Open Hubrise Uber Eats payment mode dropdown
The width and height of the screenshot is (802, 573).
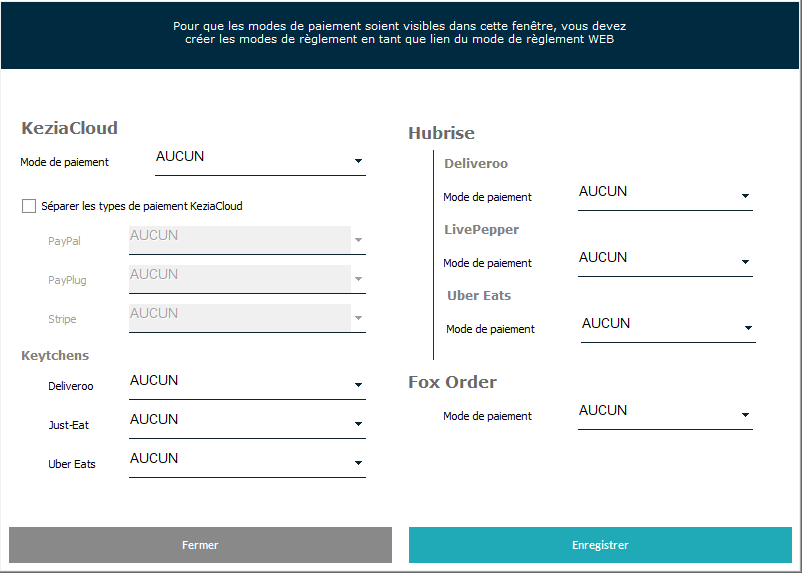click(748, 328)
